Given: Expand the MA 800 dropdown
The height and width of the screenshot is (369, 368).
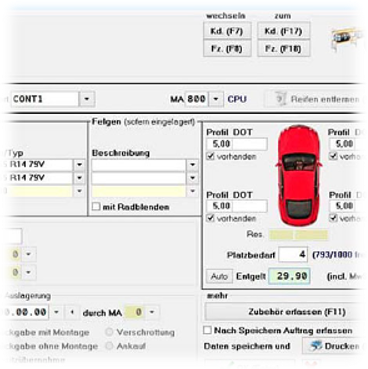Looking at the screenshot, I should tap(216, 99).
